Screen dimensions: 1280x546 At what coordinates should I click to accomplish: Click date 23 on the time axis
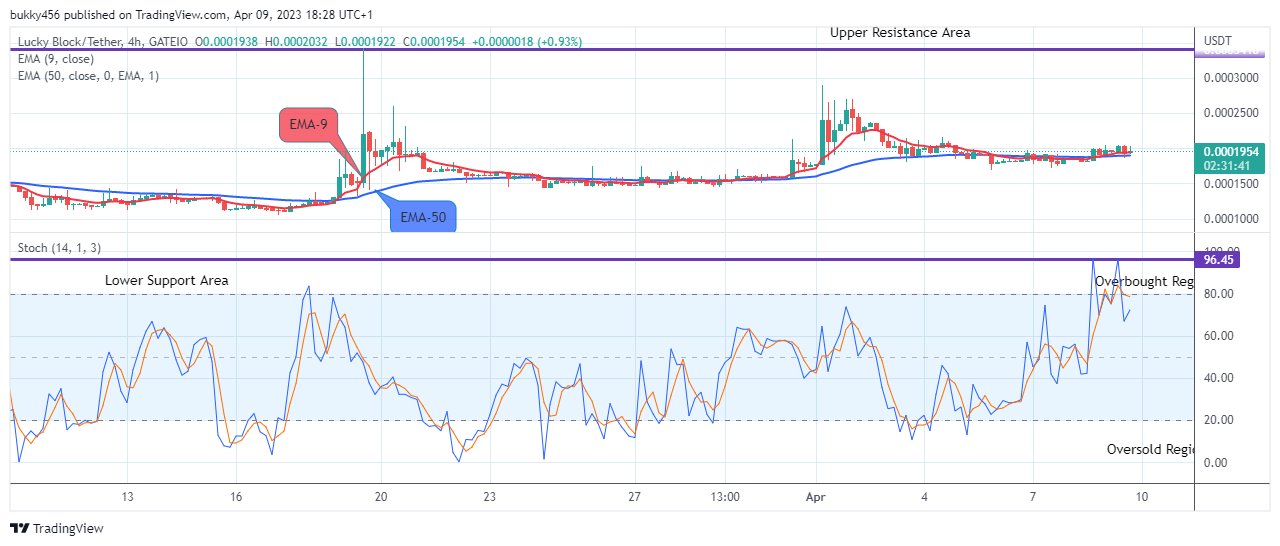490,497
